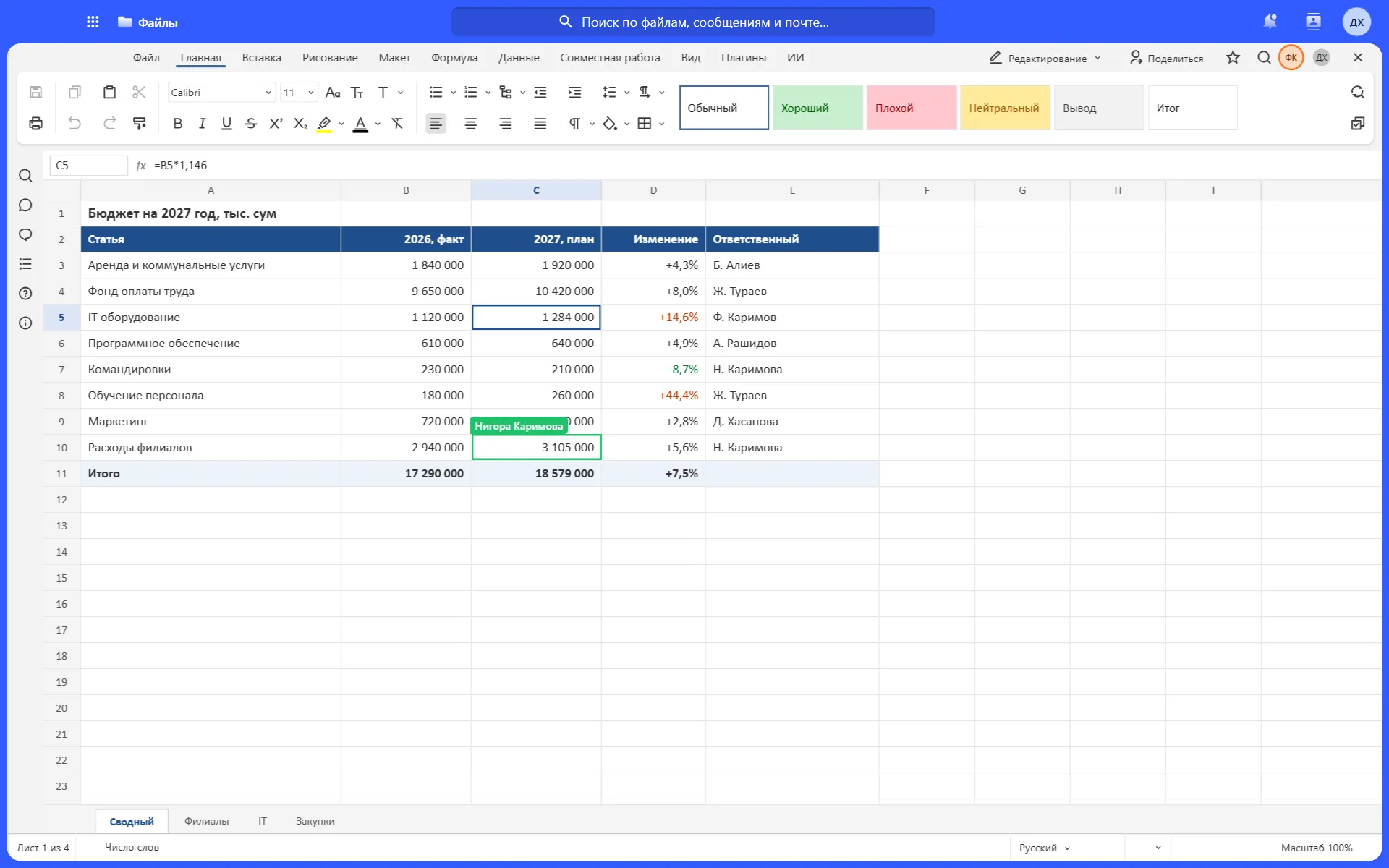Undo the last action
Viewport: 1389px width, 868px height.
coord(75,123)
